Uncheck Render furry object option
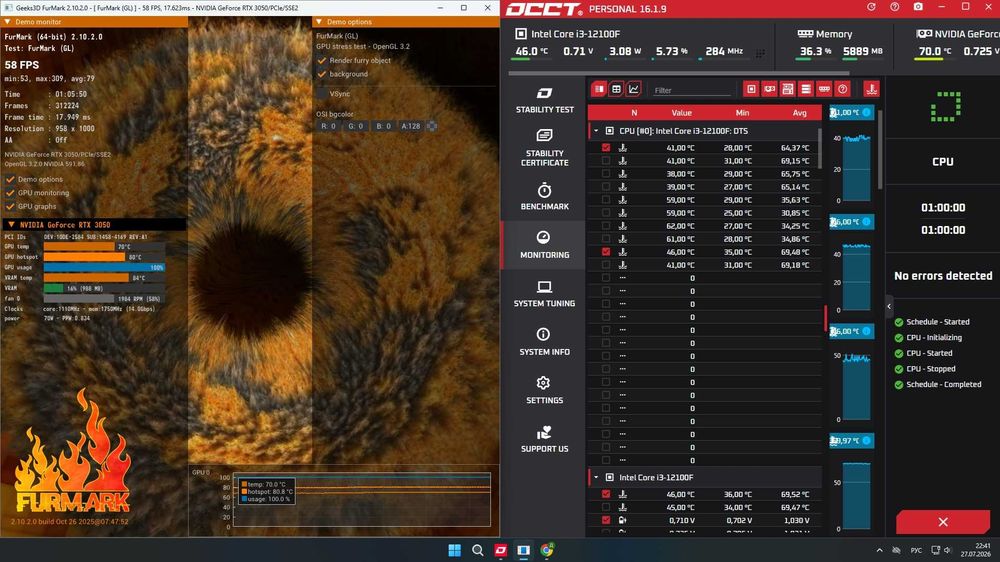This screenshot has width=1000, height=562. click(321, 61)
